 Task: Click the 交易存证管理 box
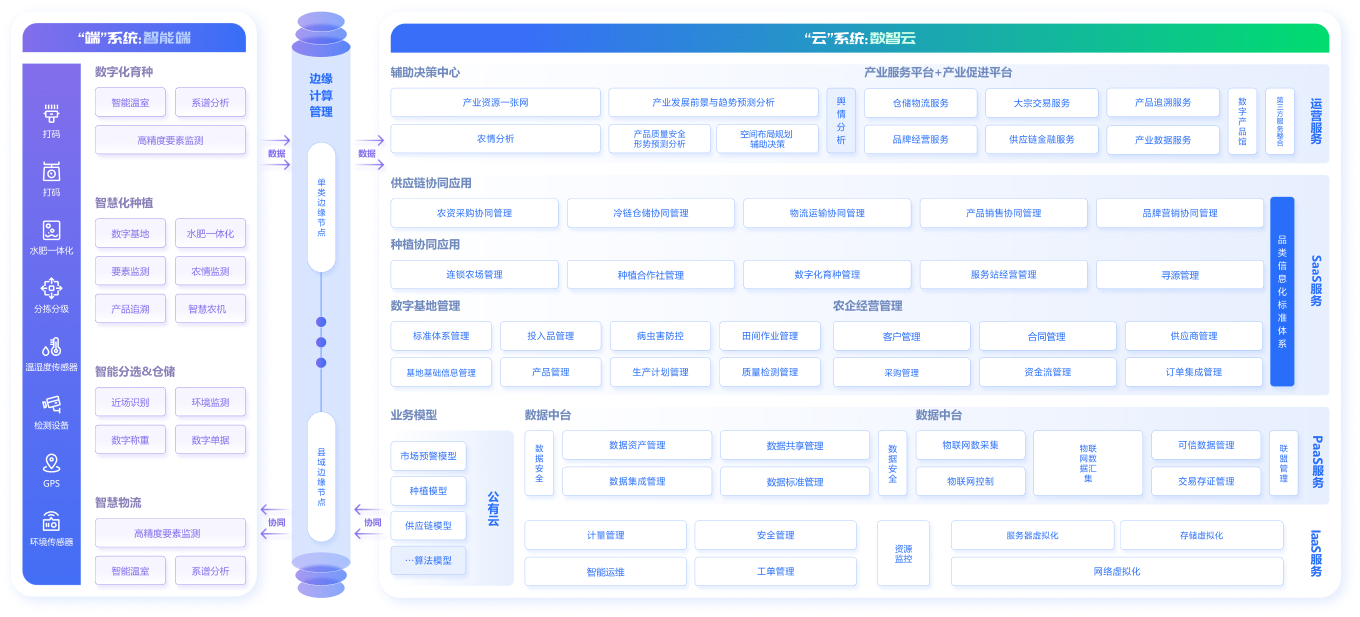pyautogui.click(x=1206, y=481)
